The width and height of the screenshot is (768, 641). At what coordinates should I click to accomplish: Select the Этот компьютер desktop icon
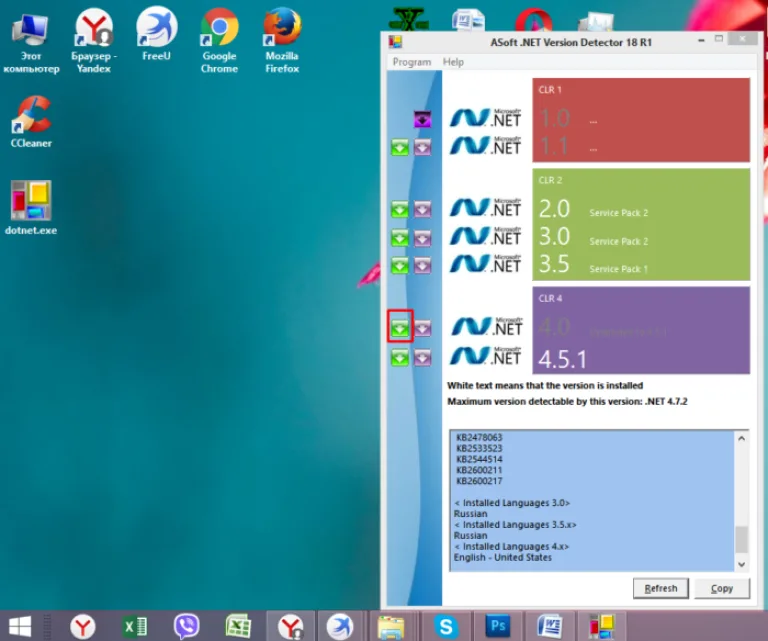31,43
